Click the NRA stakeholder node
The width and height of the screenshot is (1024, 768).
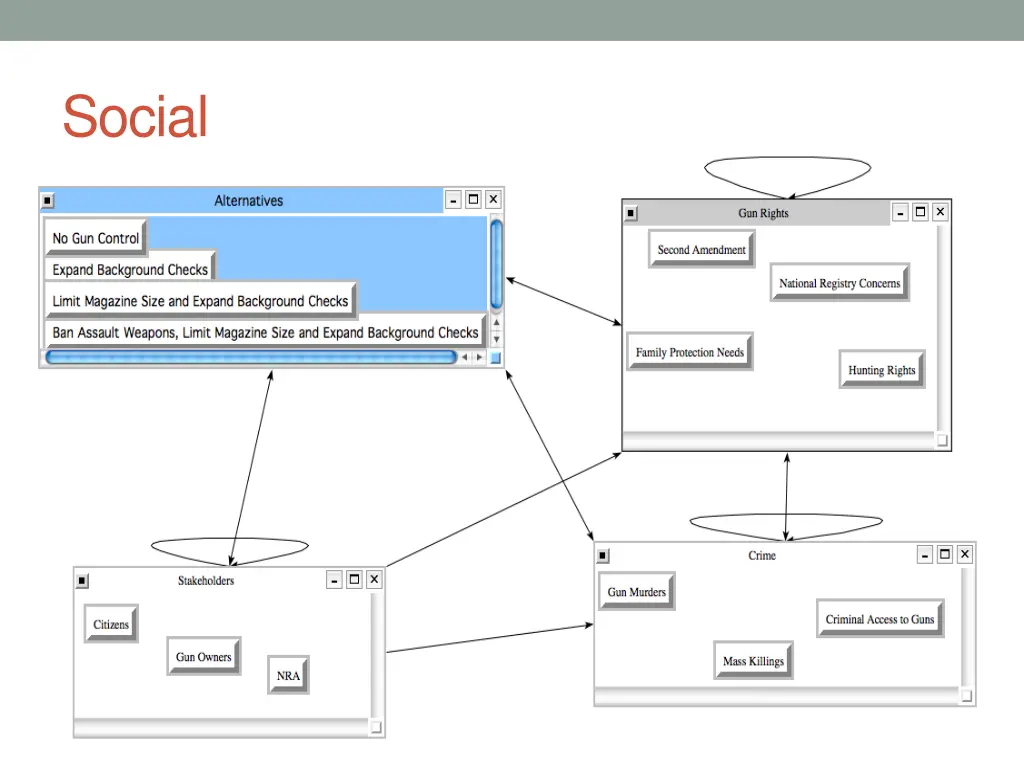pos(288,676)
